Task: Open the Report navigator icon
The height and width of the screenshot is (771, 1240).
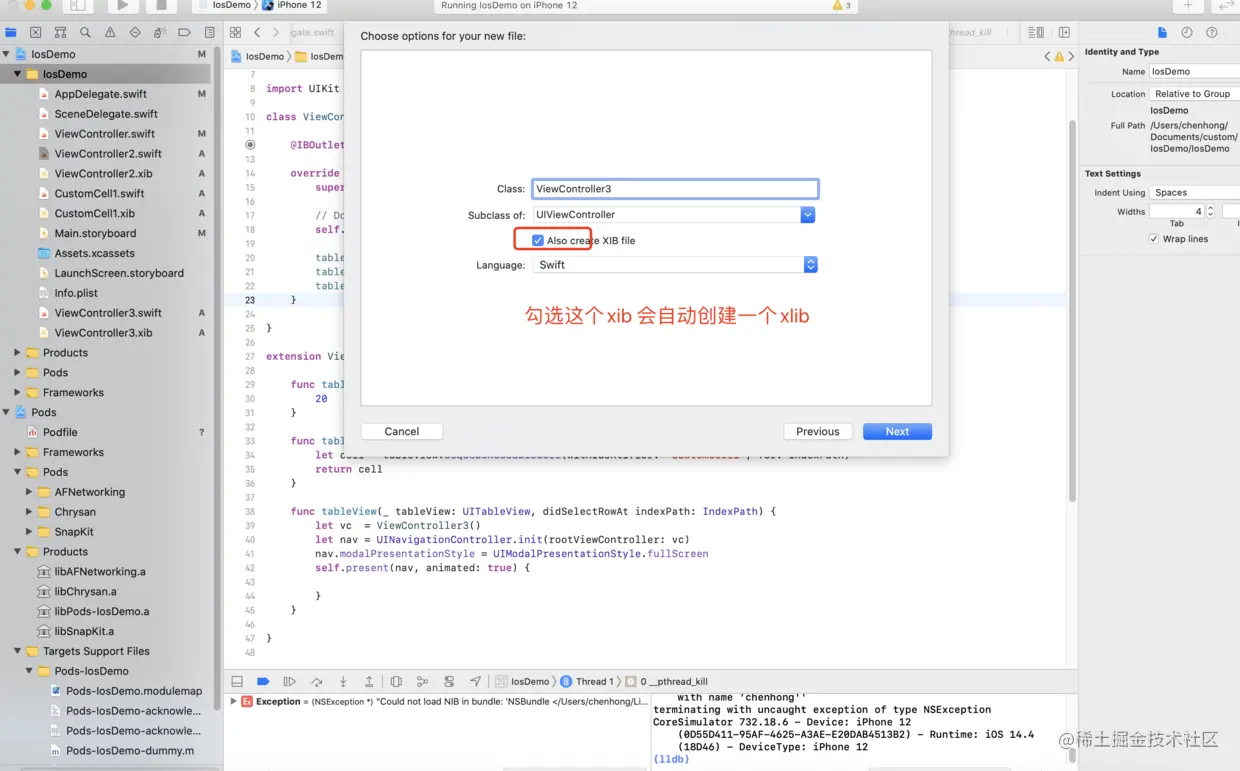Action: (x=209, y=32)
